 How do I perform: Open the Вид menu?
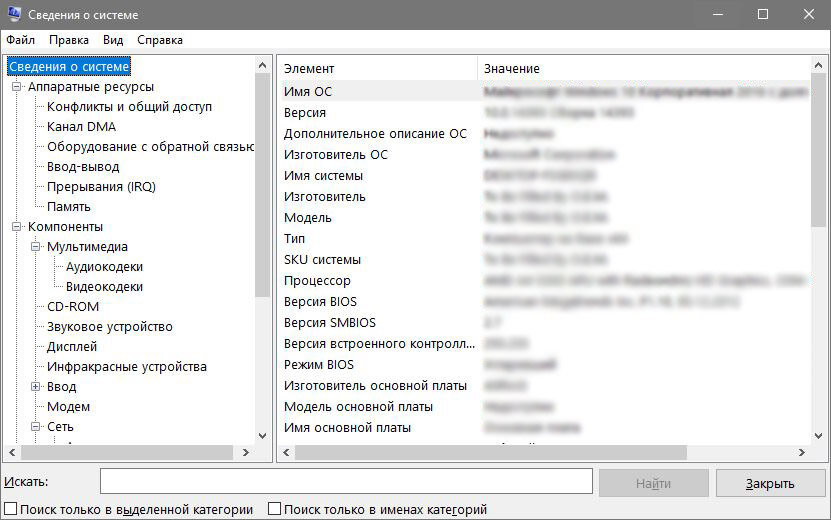(113, 40)
